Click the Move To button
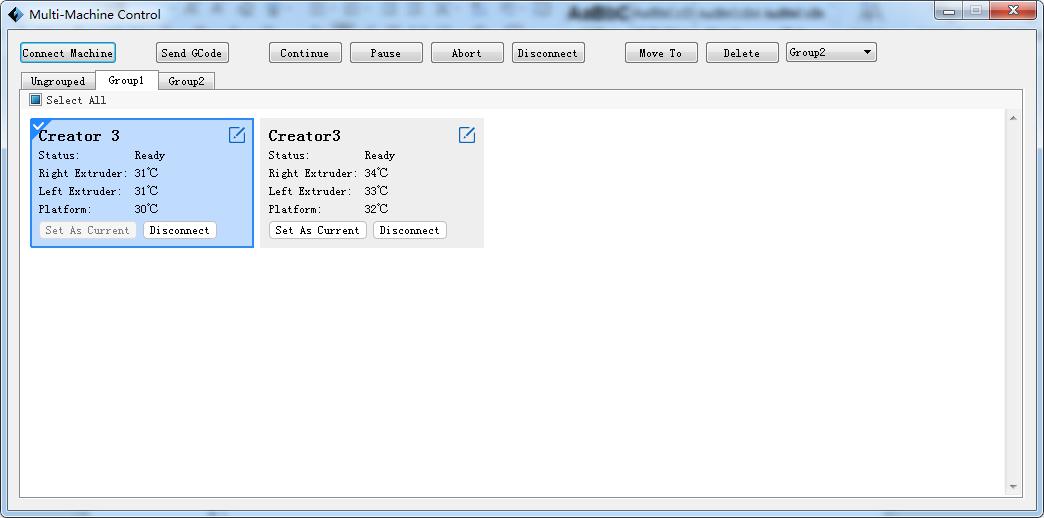Image resolution: width=1044 pixels, height=518 pixels. [661, 53]
